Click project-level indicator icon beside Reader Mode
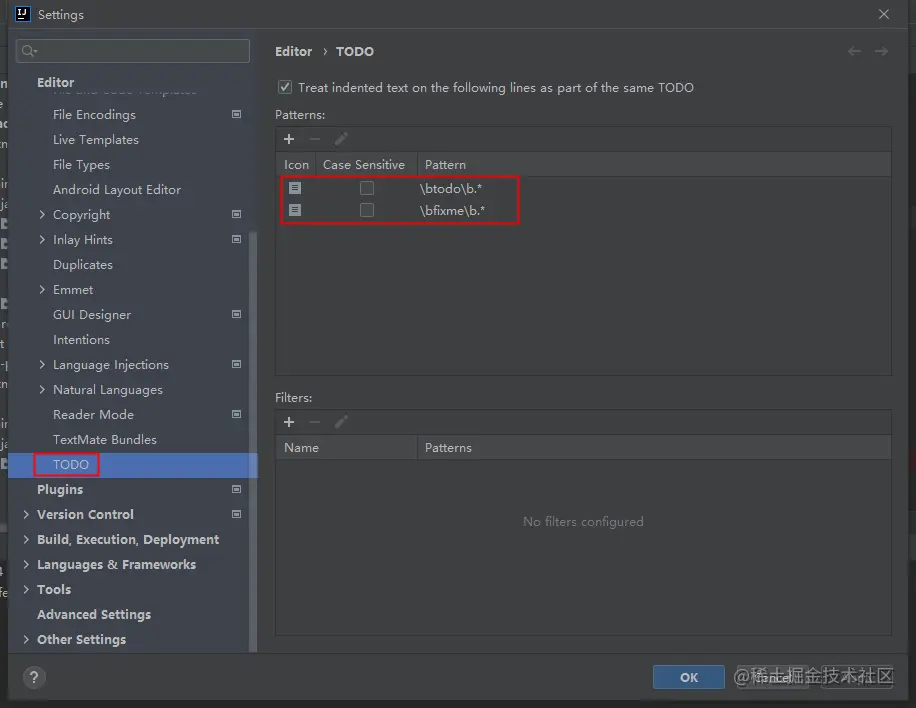 pyautogui.click(x=237, y=414)
